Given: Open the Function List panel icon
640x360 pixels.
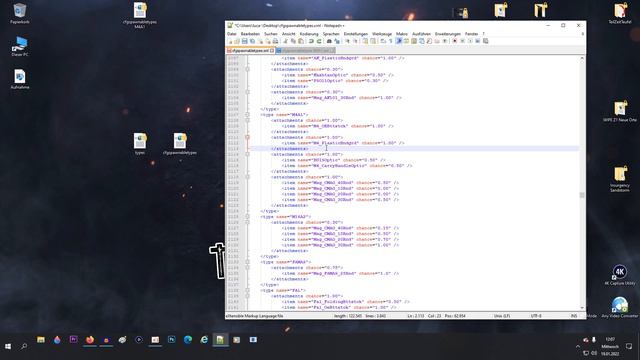Looking at the screenshot, I should pyautogui.click(x=429, y=41).
